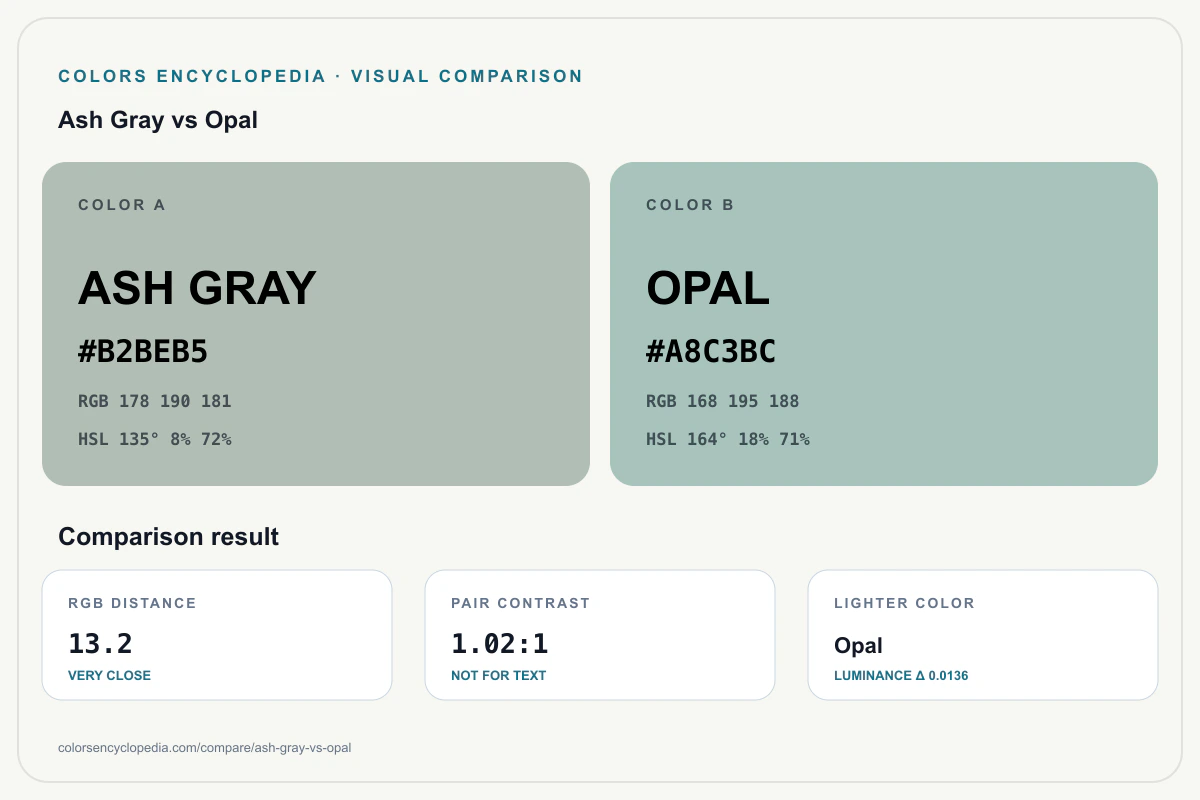
Task: Click the 'PAIR CONTRAST' card label
Action: click(x=520, y=603)
